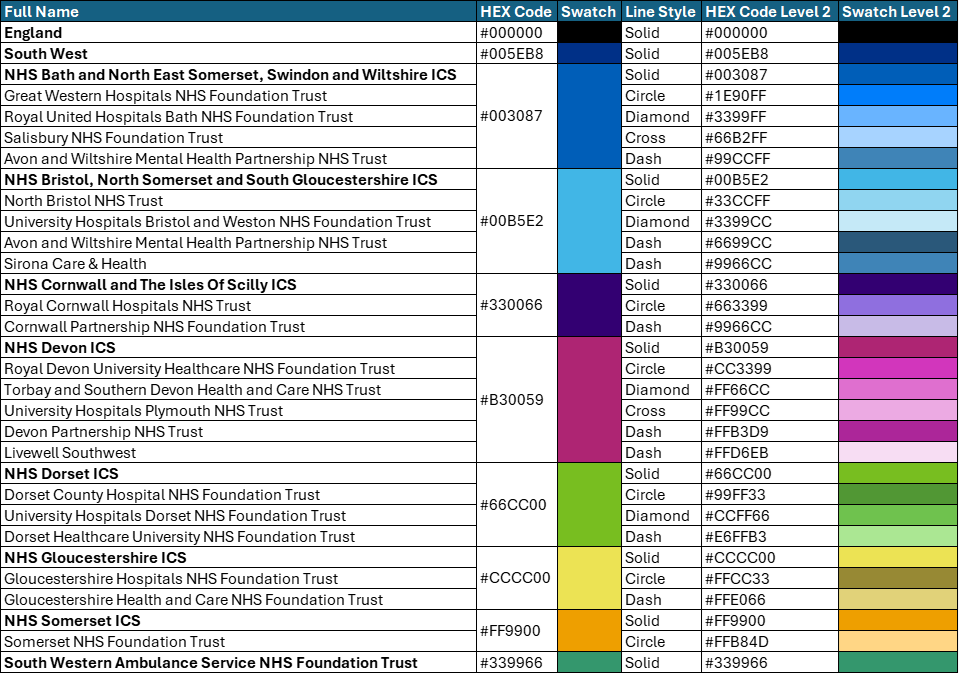Select NHS Bath and North East Somerset ICS
Viewport: 959px width, 674px height.
(x=239, y=75)
